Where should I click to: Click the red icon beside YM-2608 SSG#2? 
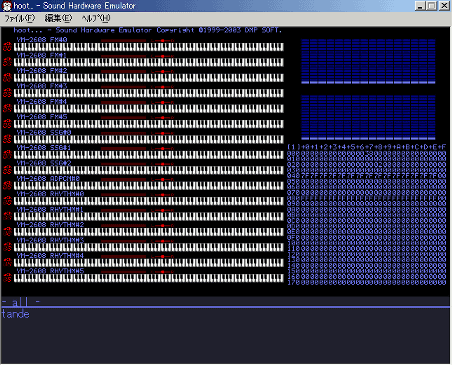(x=7, y=170)
